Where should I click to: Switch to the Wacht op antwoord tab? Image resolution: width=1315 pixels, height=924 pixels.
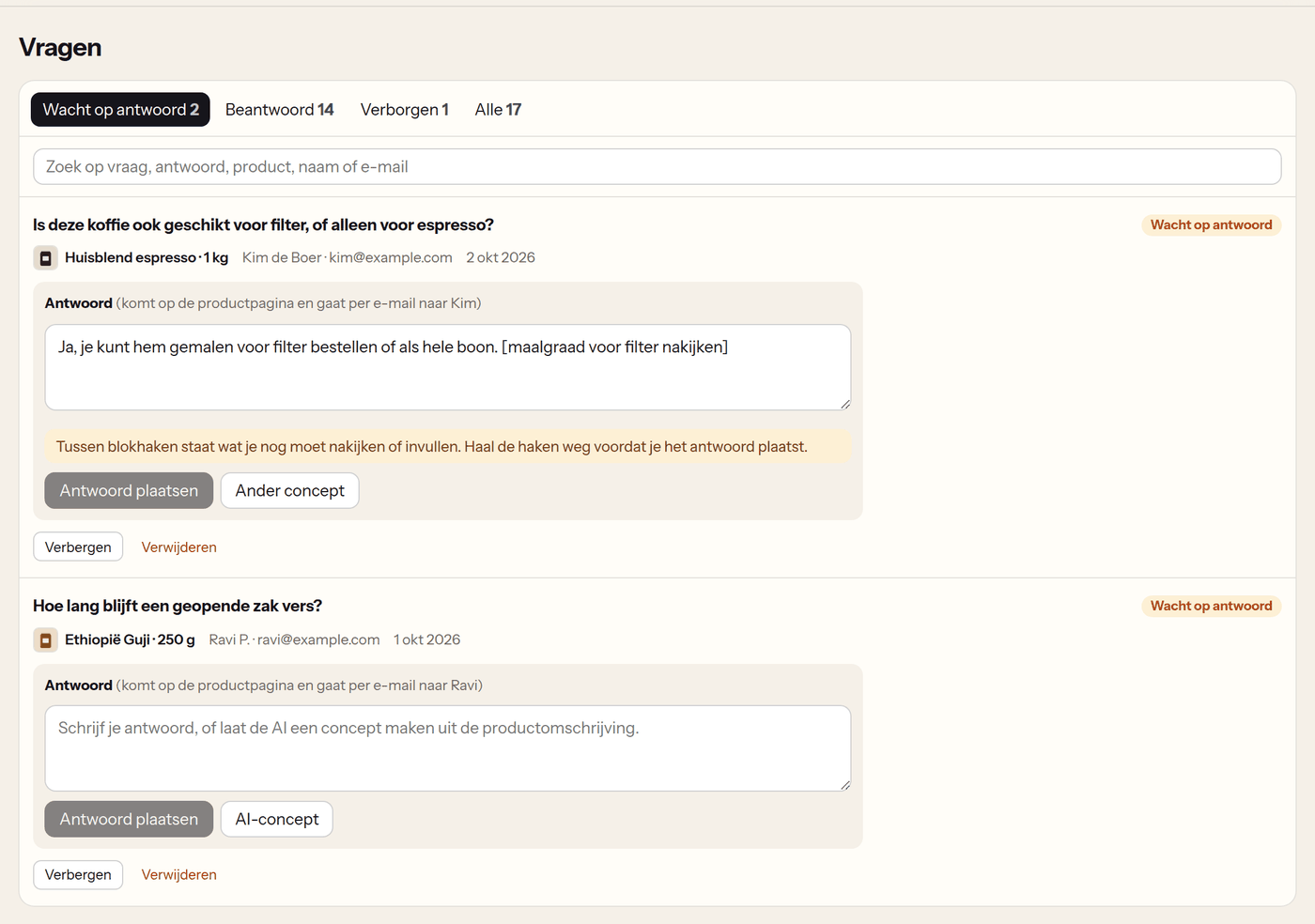pyautogui.click(x=120, y=110)
